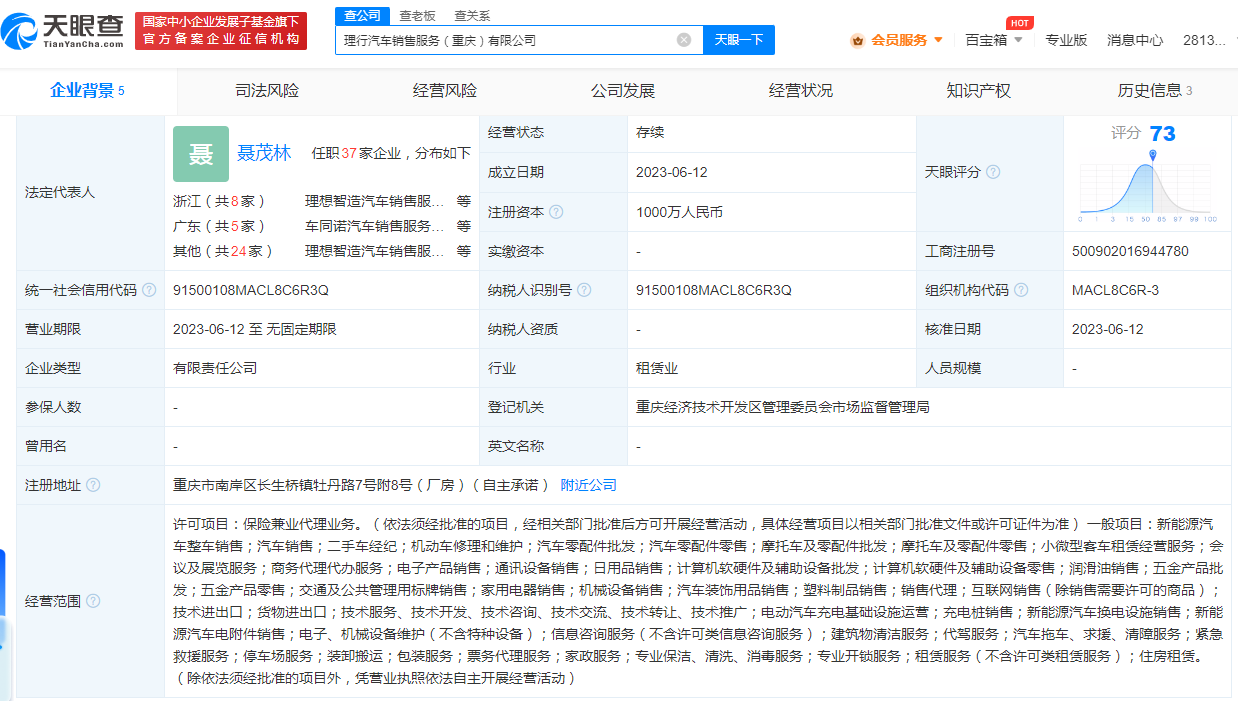Open the TianYanCha logo home link
The image size is (1238, 701).
tap(63, 31)
